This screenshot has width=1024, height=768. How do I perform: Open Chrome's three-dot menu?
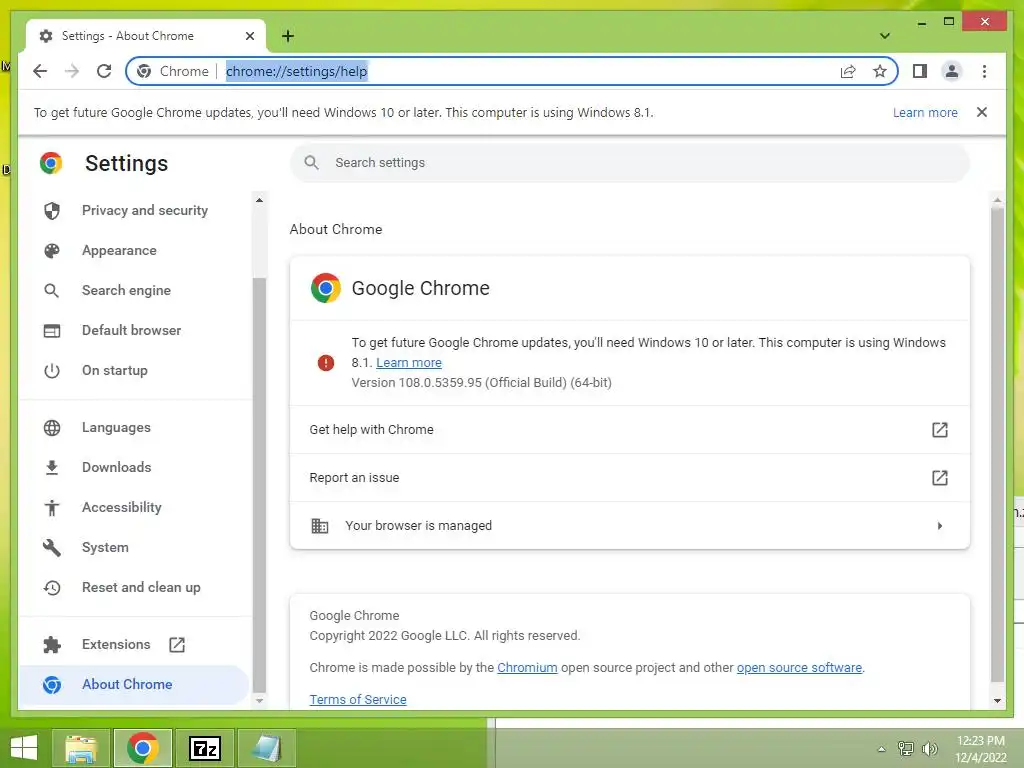[984, 71]
